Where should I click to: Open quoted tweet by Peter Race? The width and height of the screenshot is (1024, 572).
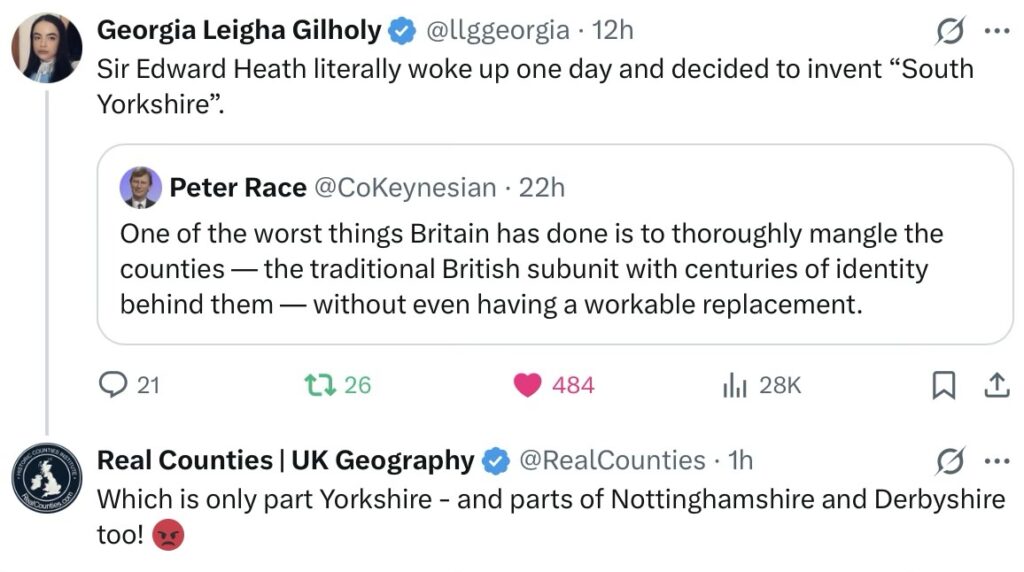(555, 268)
